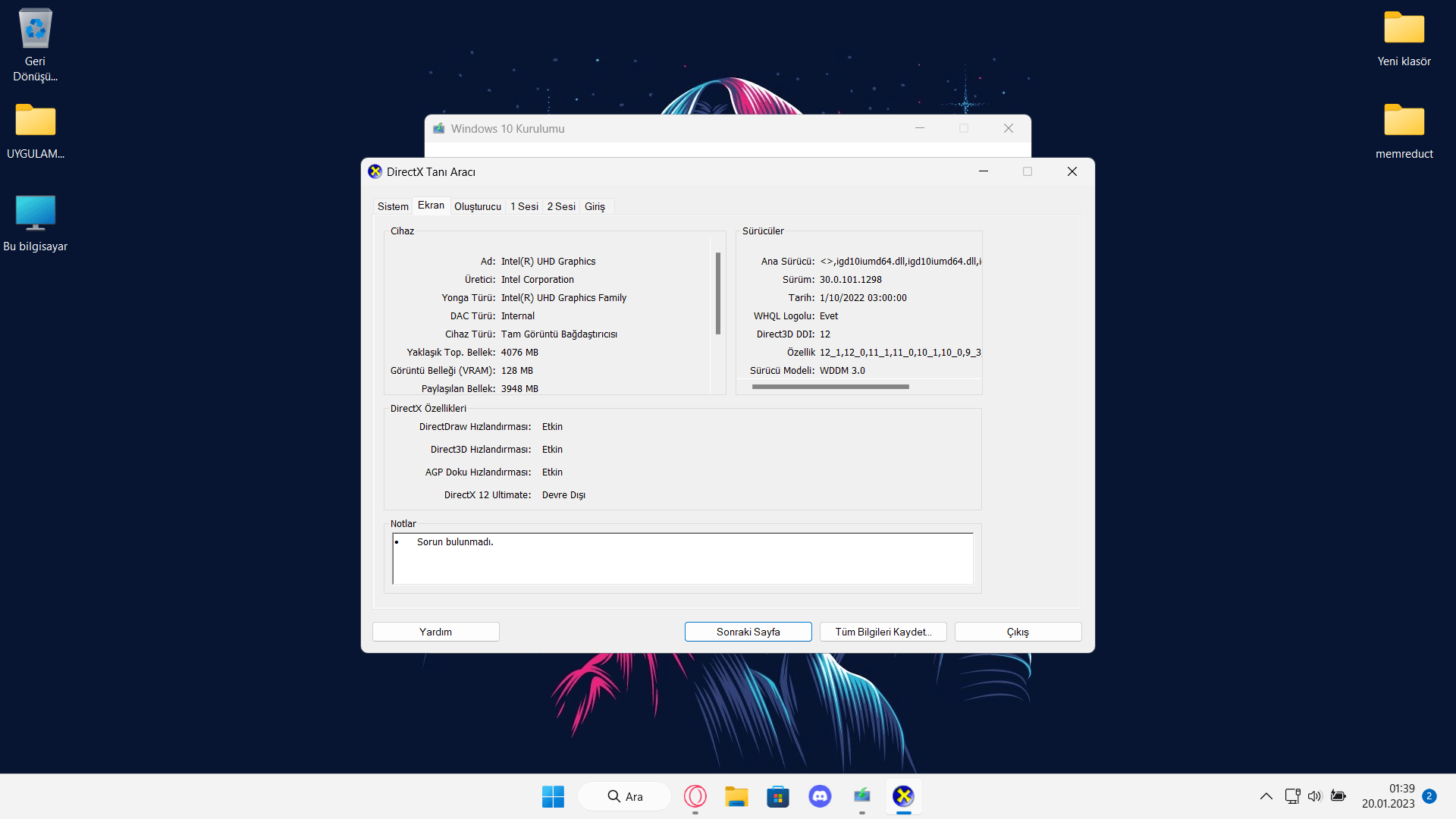The height and width of the screenshot is (819, 1456).
Task: Click the '3948 MB' shared memory value
Action: coord(519,389)
